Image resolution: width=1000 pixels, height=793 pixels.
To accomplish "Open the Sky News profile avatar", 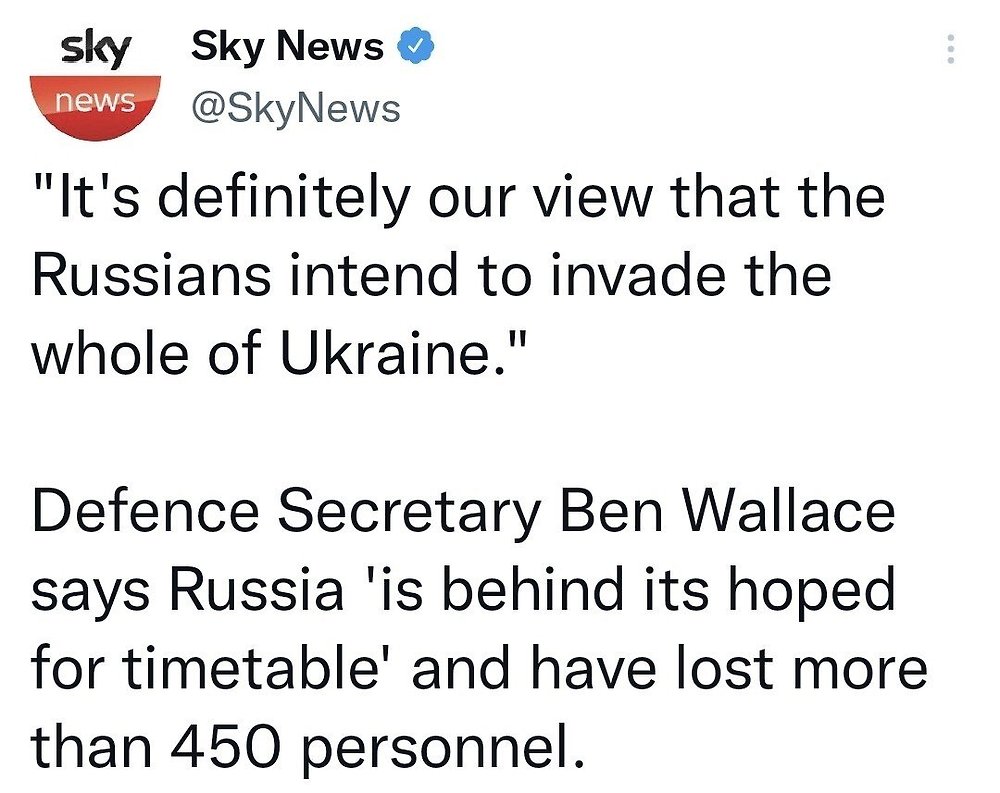I will coord(96,84).
